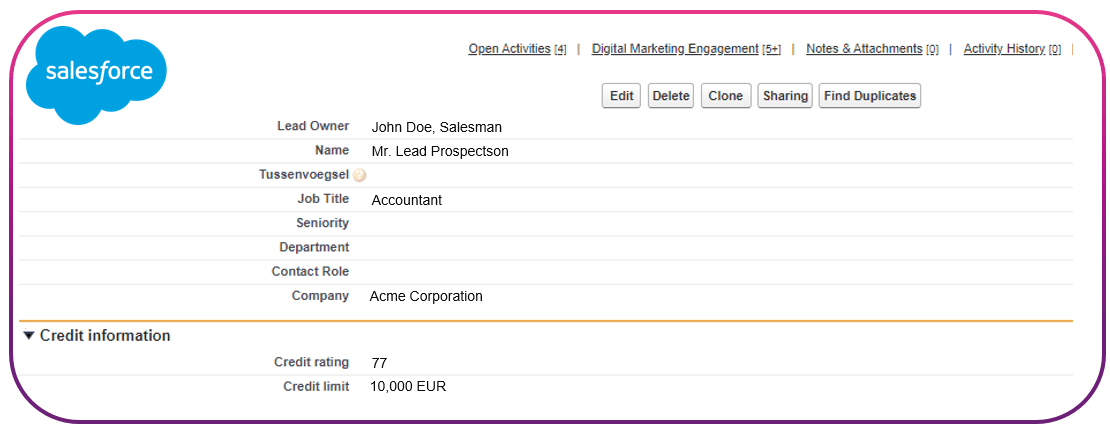The image size is (1110, 428).
Task: Collapse the Credit information section
Action: pos(29,336)
